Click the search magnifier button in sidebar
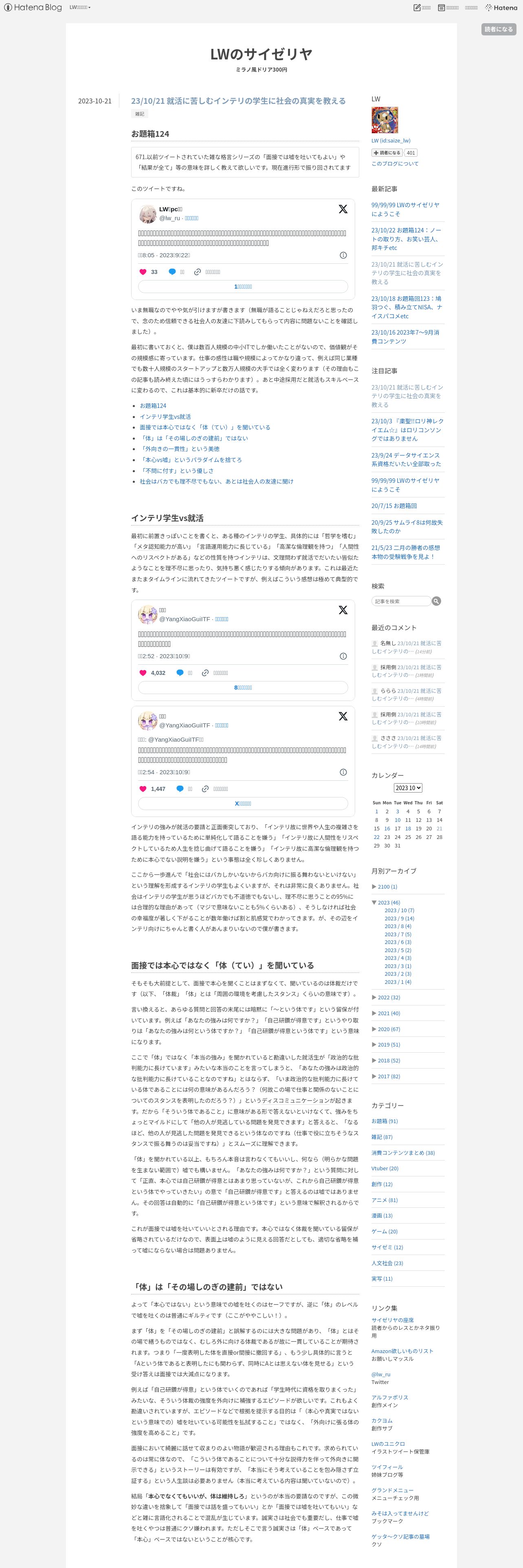The height and width of the screenshot is (1568, 523). click(x=436, y=601)
